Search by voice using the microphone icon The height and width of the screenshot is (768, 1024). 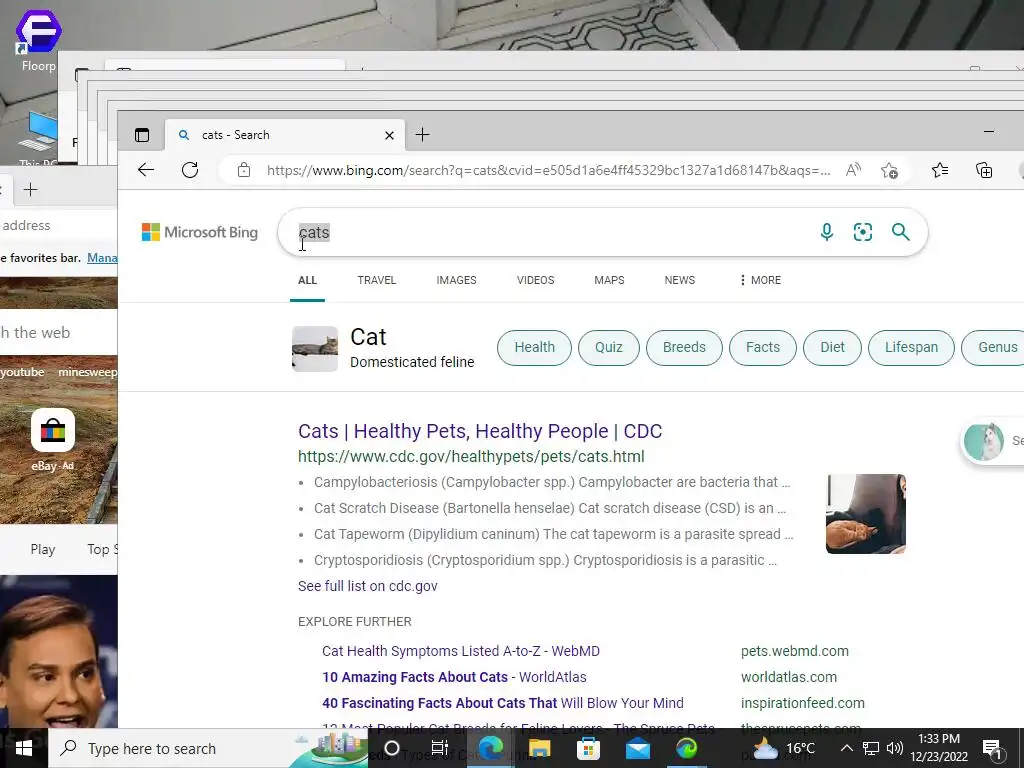click(x=827, y=232)
